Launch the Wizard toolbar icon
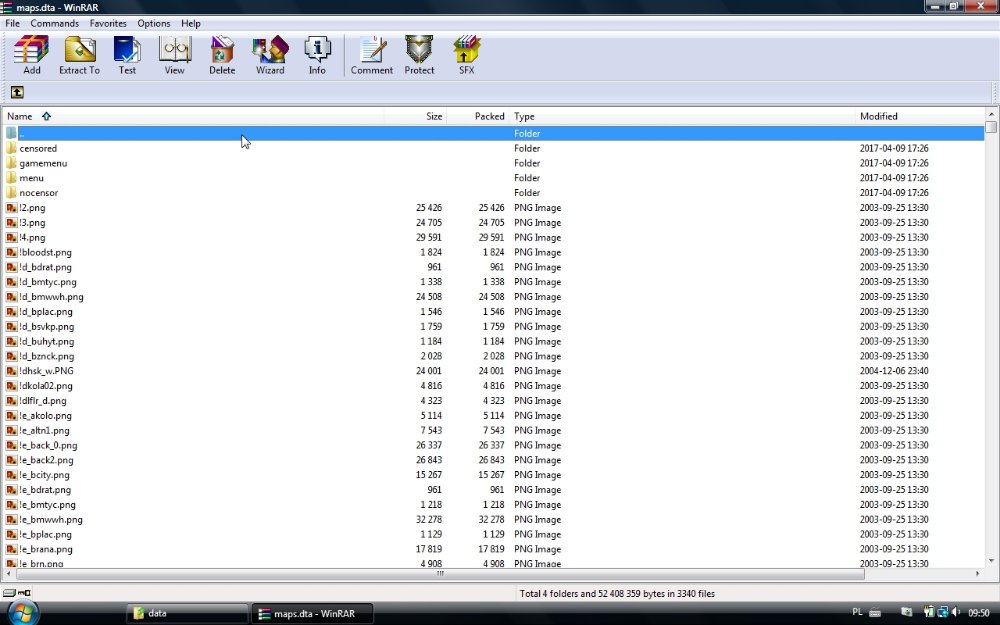Viewport: 1000px width, 625px height. 270,55
